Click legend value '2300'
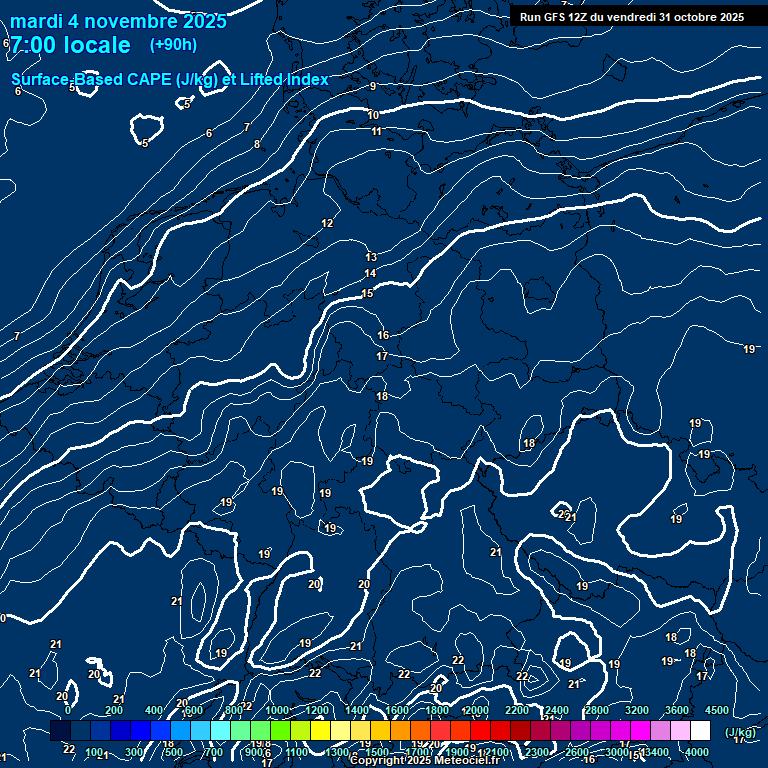This screenshot has height=768, width=768. click(x=537, y=752)
